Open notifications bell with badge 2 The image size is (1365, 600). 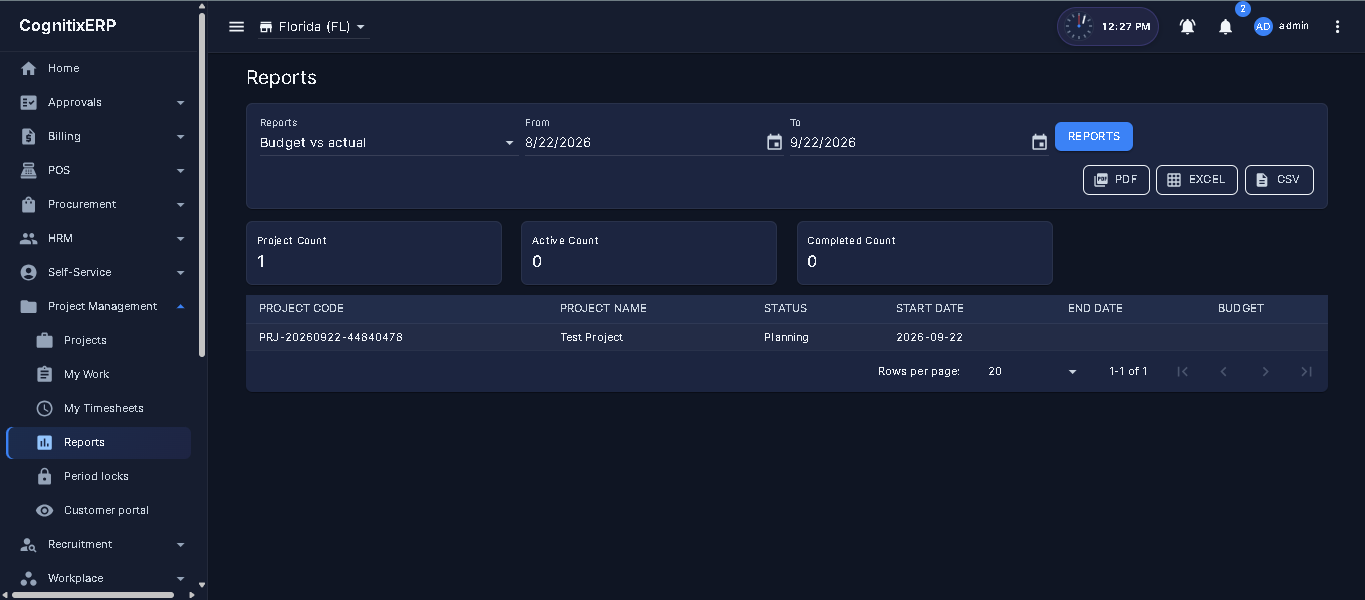pos(1225,27)
